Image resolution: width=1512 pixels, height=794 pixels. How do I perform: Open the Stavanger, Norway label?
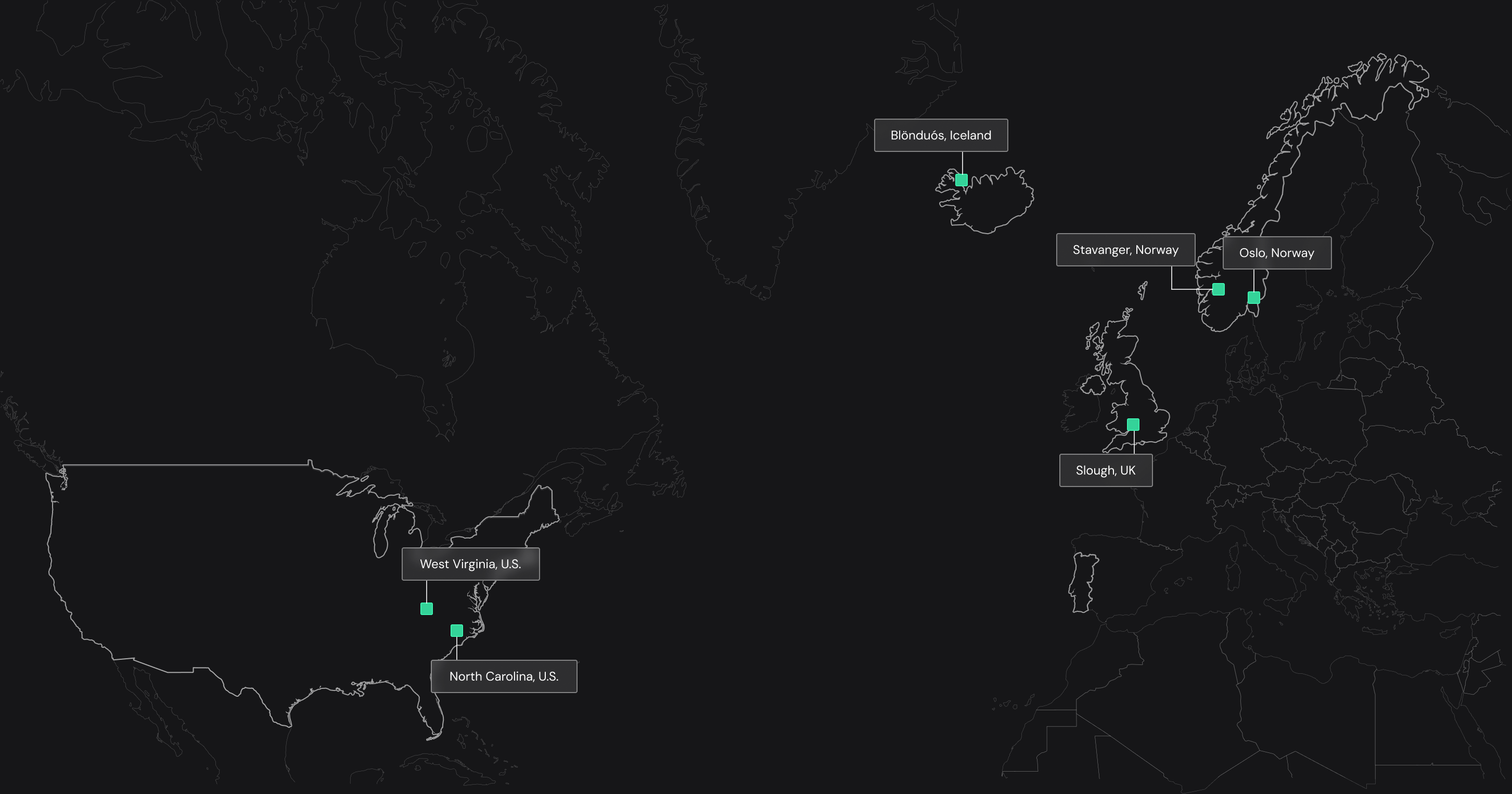pos(1125,250)
